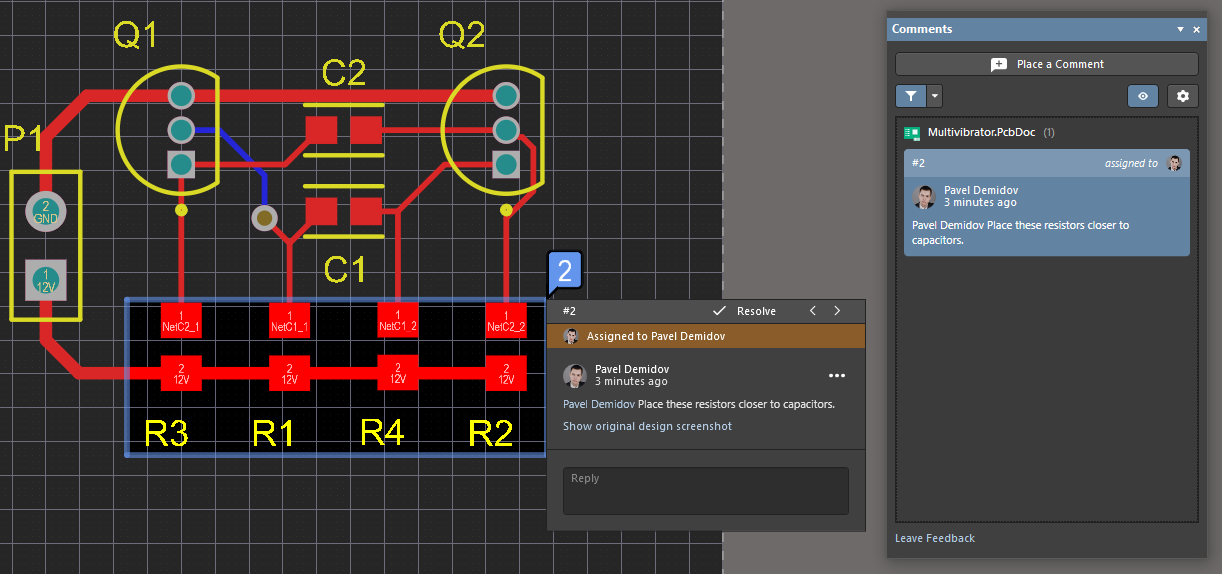Resolve comment #2
Screen dimensions: 1222x574
(x=746, y=311)
